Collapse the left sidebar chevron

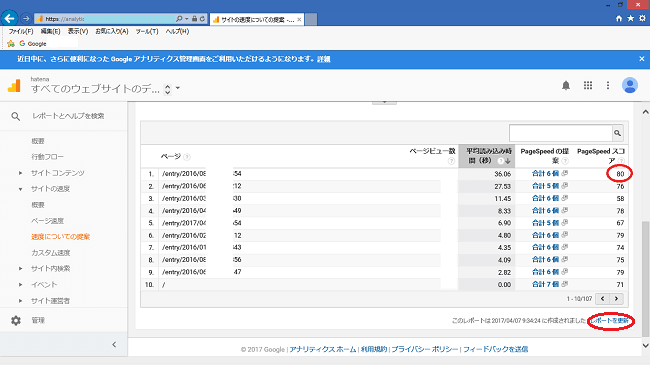click(114, 345)
